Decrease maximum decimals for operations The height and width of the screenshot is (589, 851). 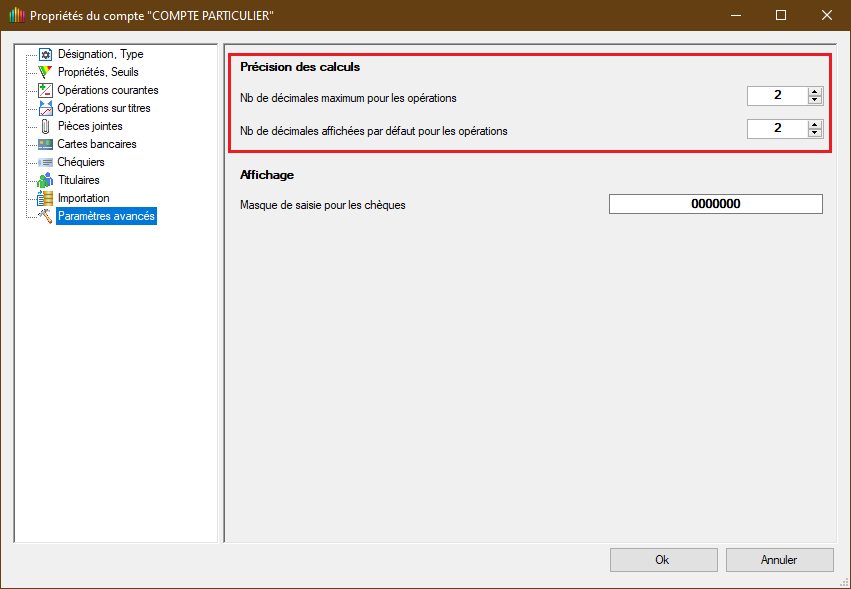[x=815, y=100]
